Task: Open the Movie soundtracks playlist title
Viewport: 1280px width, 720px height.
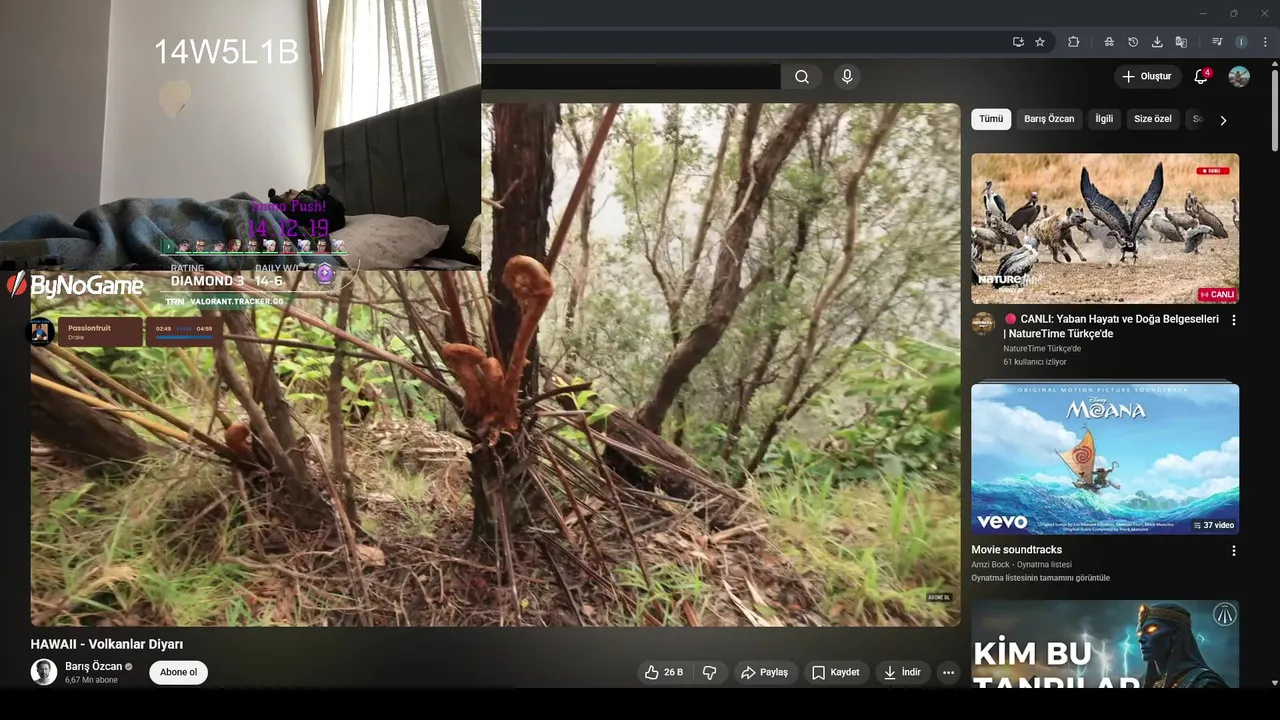Action: pyautogui.click(x=1016, y=550)
